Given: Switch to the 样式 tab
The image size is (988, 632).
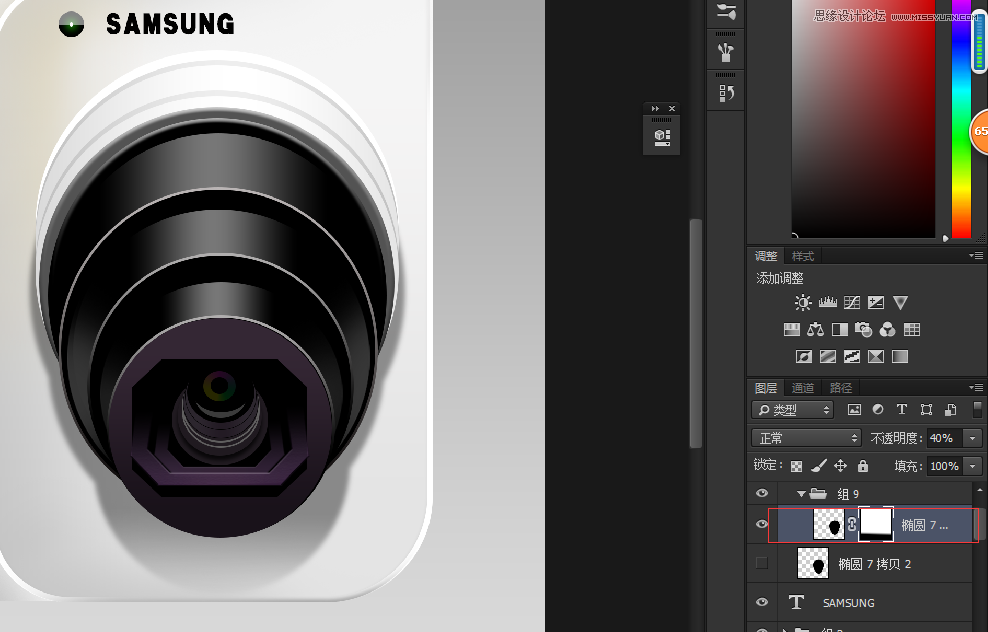Looking at the screenshot, I should point(803,256).
